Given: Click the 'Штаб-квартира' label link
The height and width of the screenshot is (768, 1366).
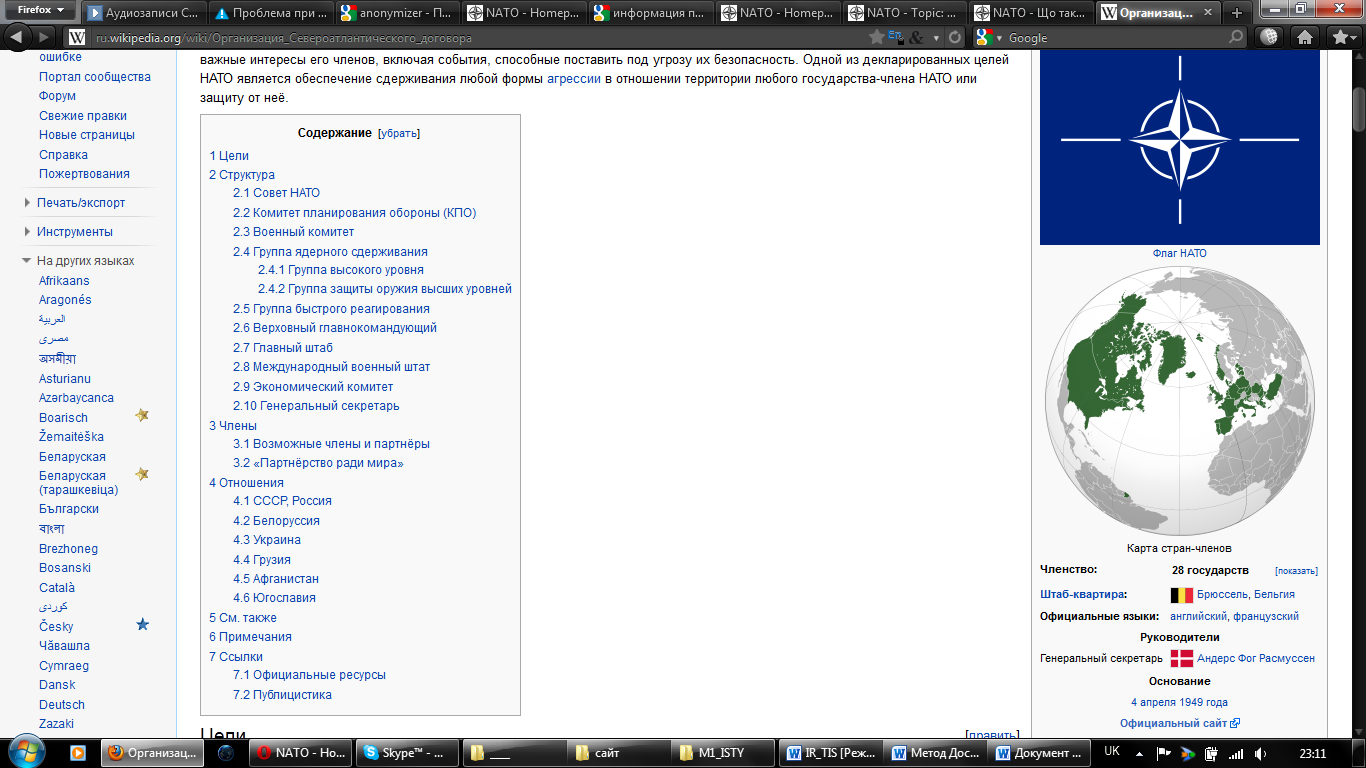Looking at the screenshot, I should (1082, 594).
